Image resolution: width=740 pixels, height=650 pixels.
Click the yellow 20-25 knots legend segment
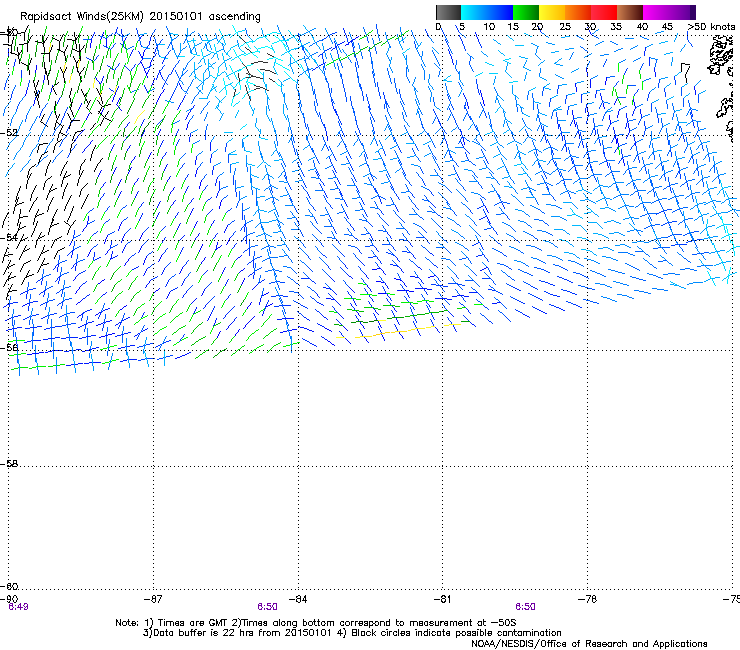click(552, 12)
